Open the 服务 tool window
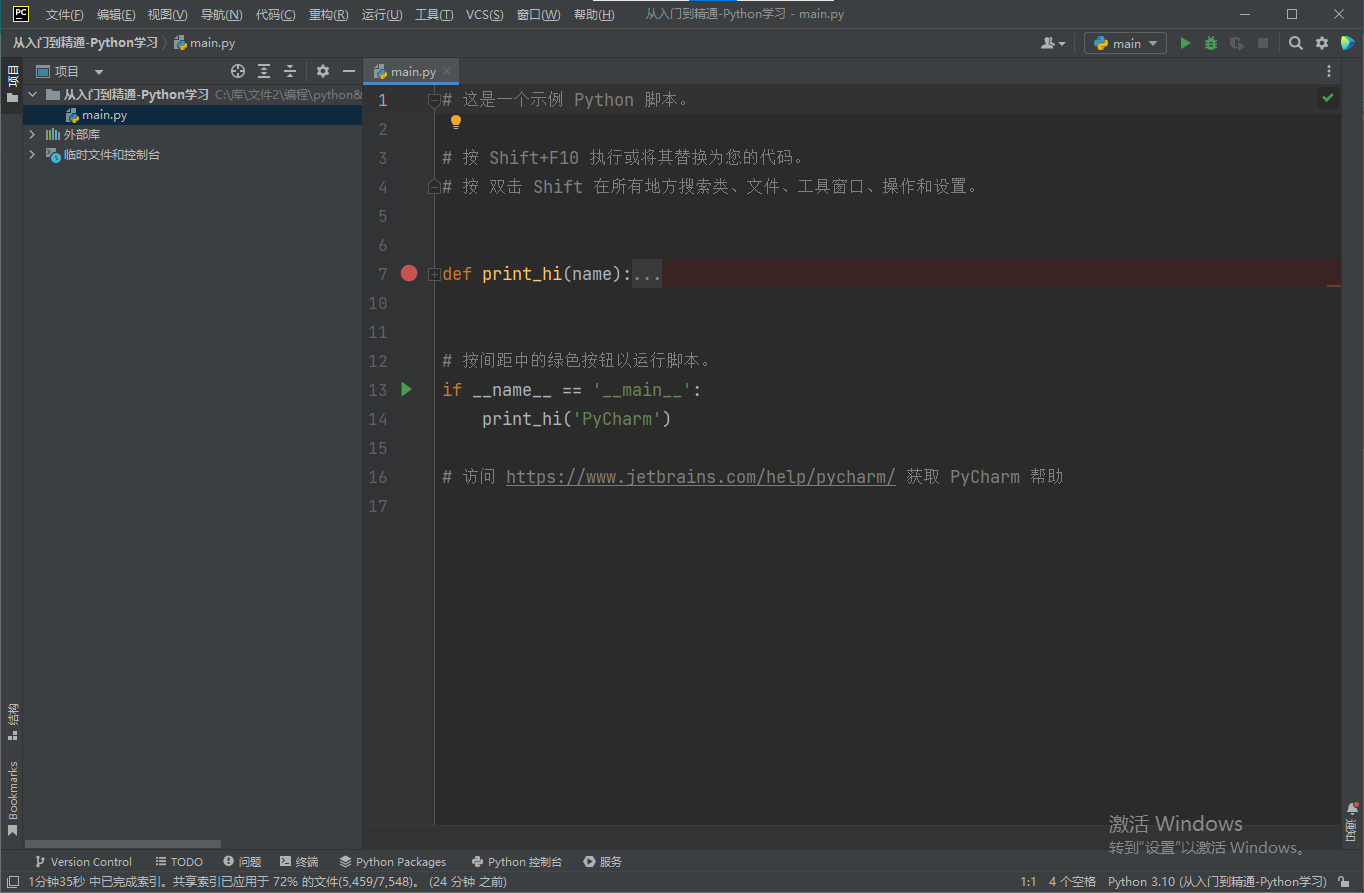Screen dimensions: 1364x893 (603, 861)
